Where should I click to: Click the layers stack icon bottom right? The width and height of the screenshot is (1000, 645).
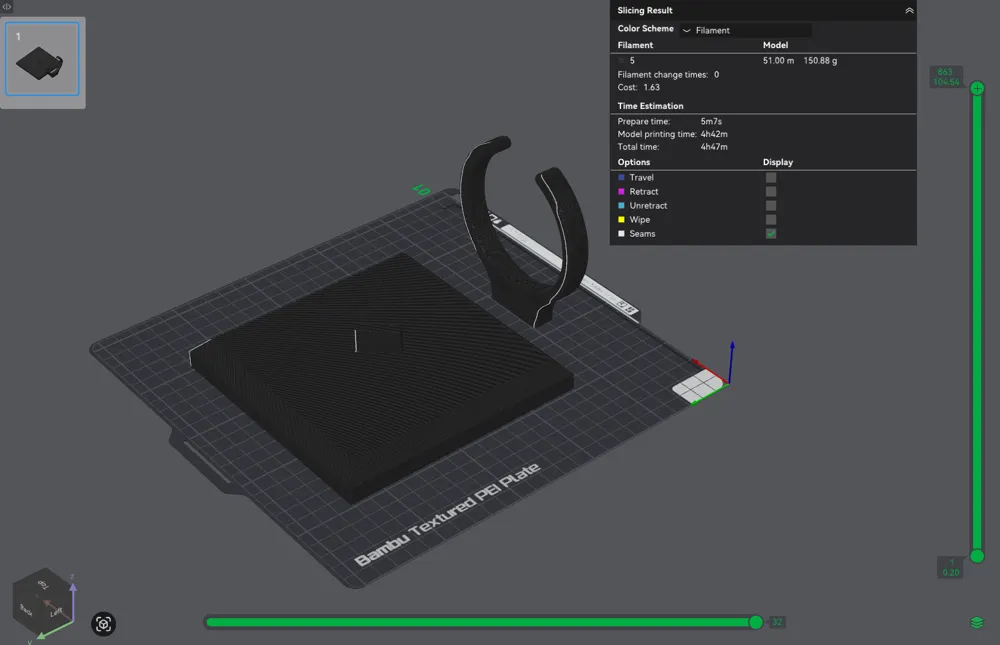(976, 622)
